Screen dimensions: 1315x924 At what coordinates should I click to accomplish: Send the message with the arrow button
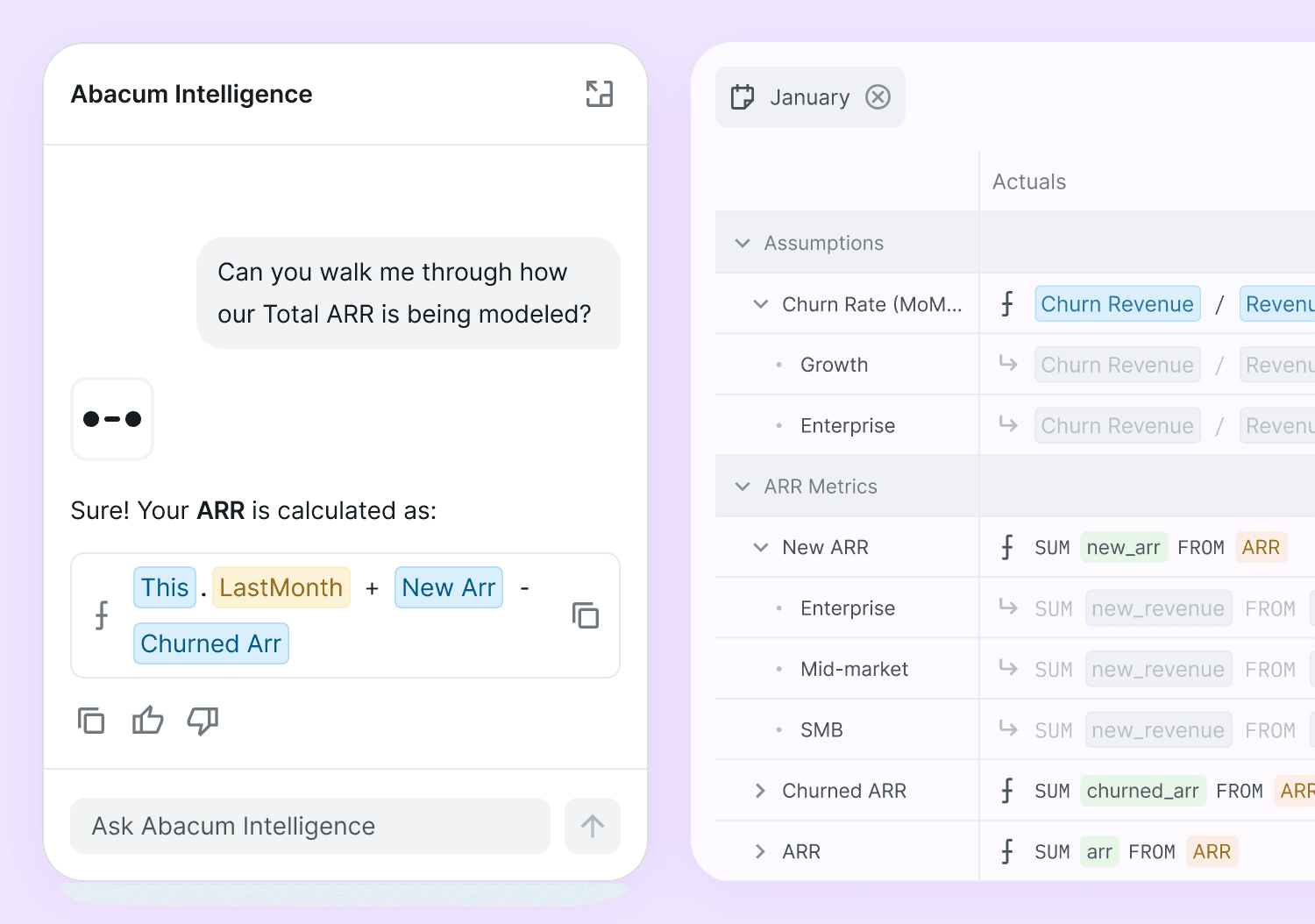pos(593,826)
